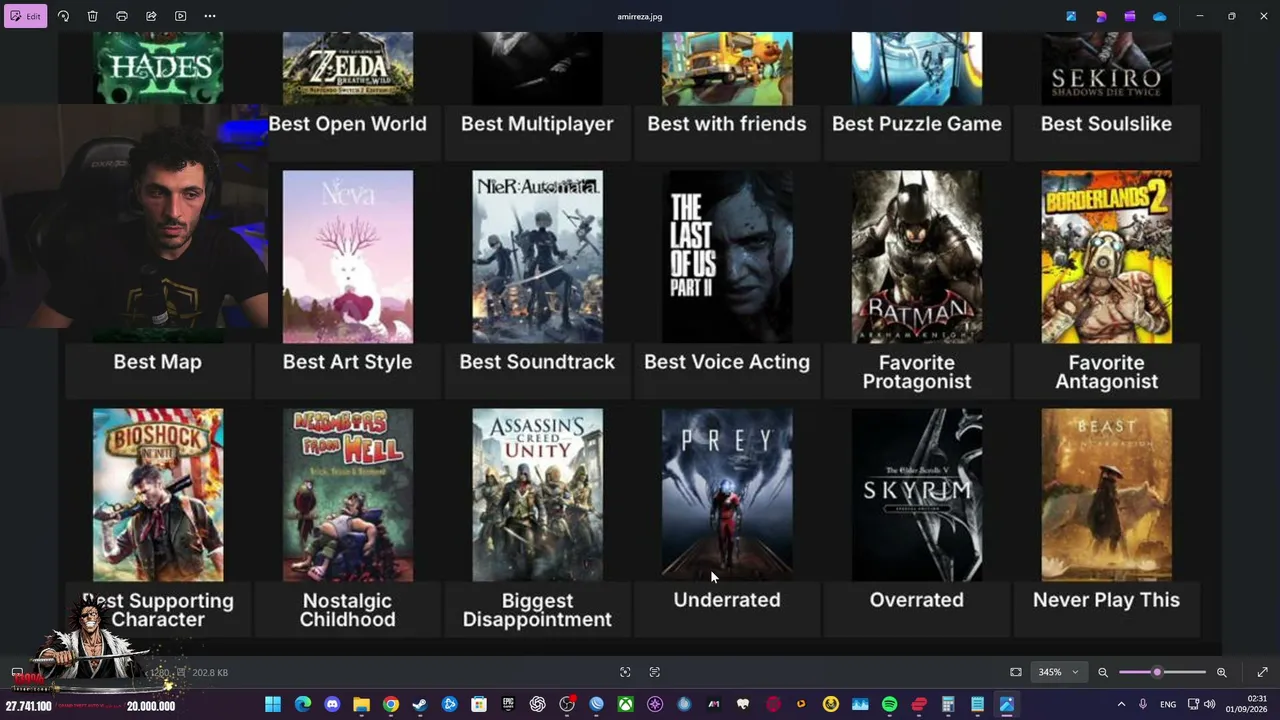The image size is (1280, 720).
Task: Click the active Photos app taskbar icon
Action: tap(1007, 704)
